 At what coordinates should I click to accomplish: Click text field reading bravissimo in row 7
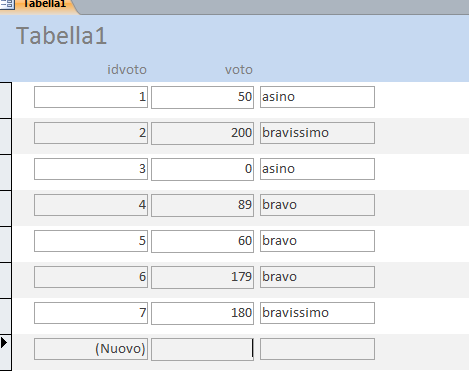pos(317,313)
